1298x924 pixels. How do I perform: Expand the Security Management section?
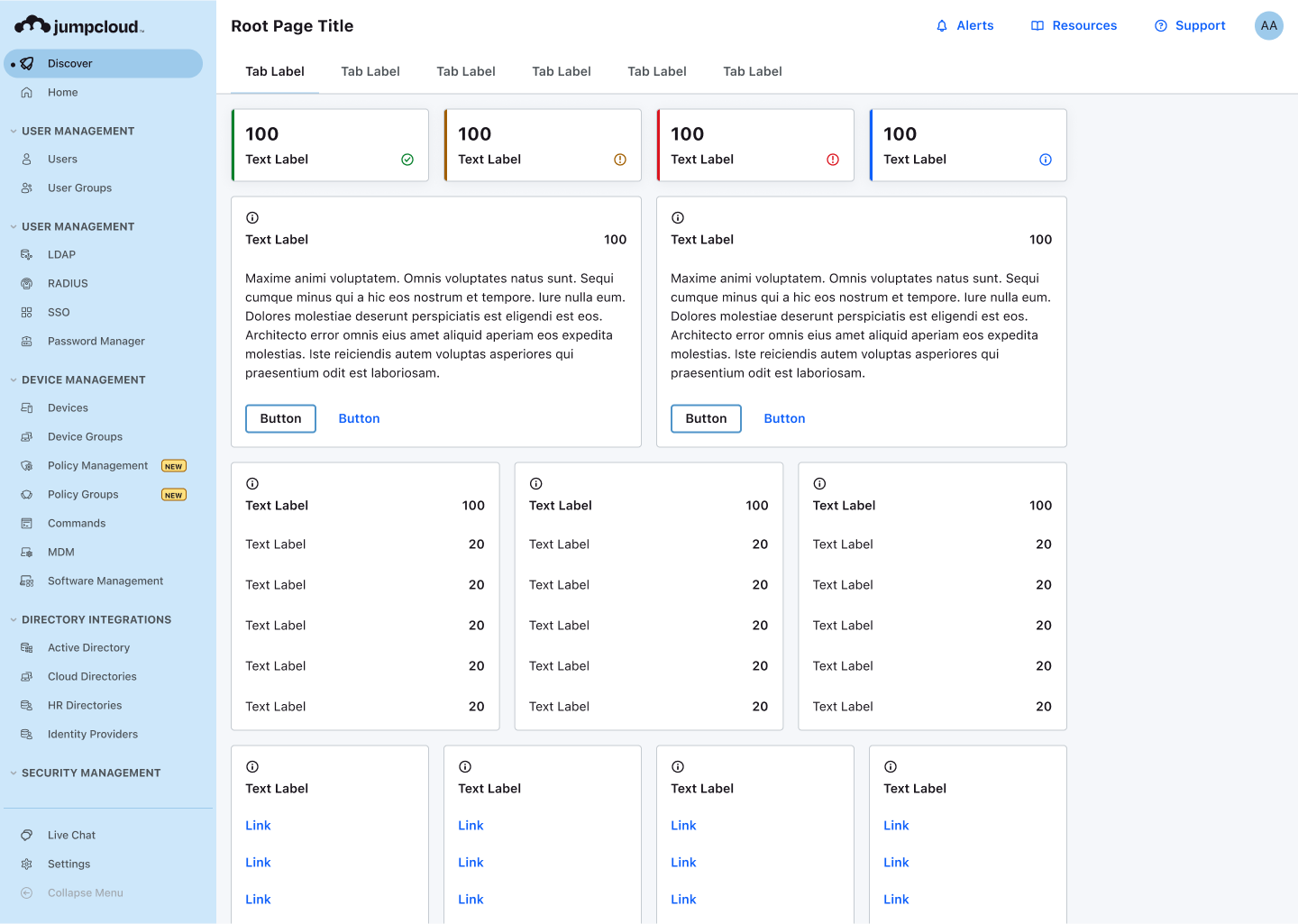14,773
